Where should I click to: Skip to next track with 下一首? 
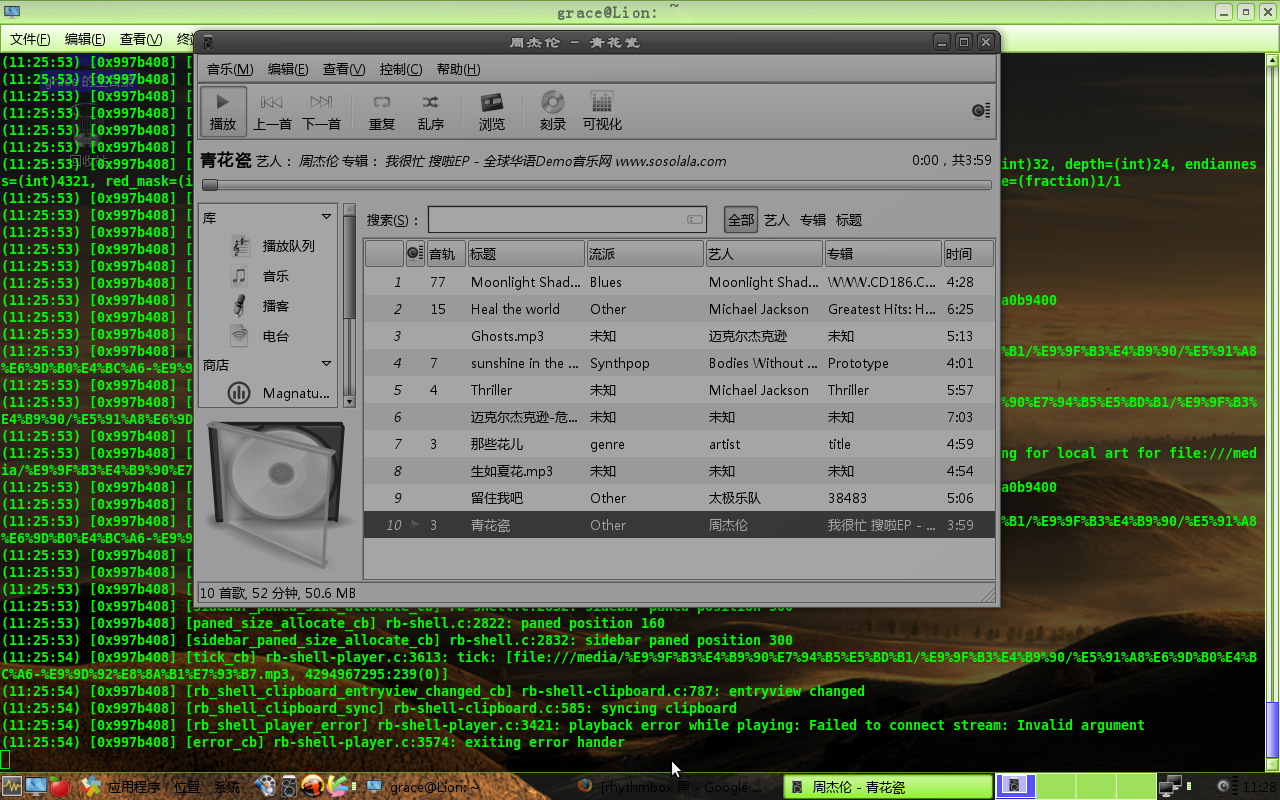tap(321, 111)
